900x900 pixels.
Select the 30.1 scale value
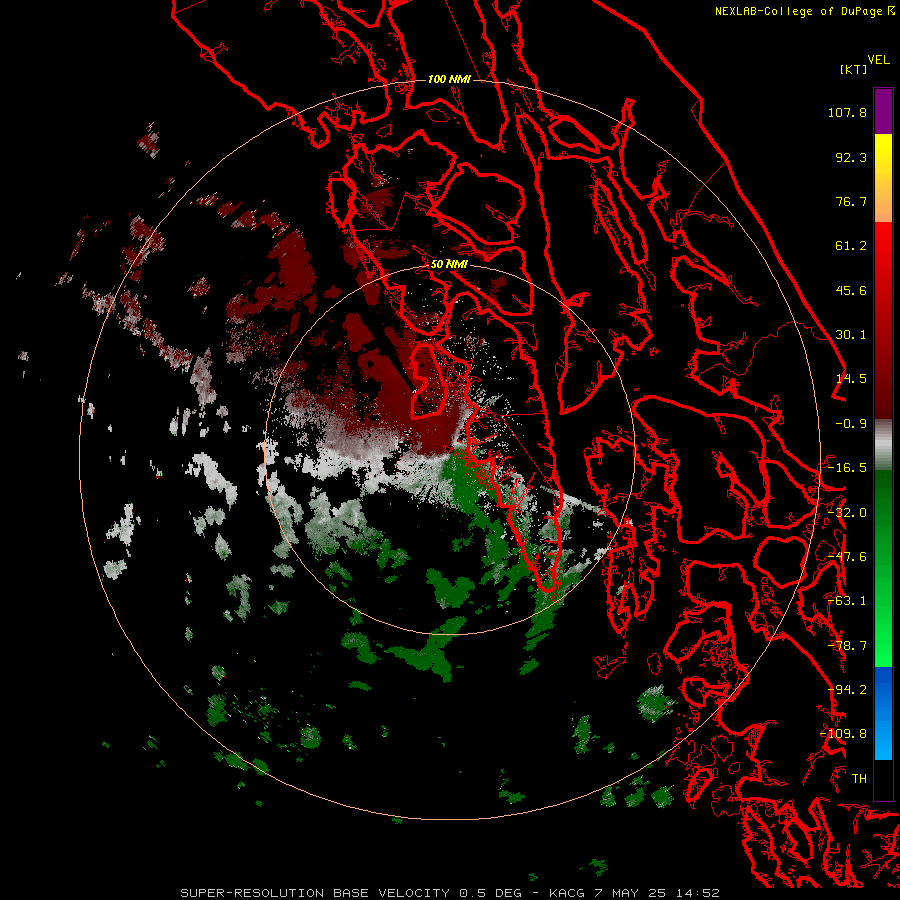click(x=851, y=335)
